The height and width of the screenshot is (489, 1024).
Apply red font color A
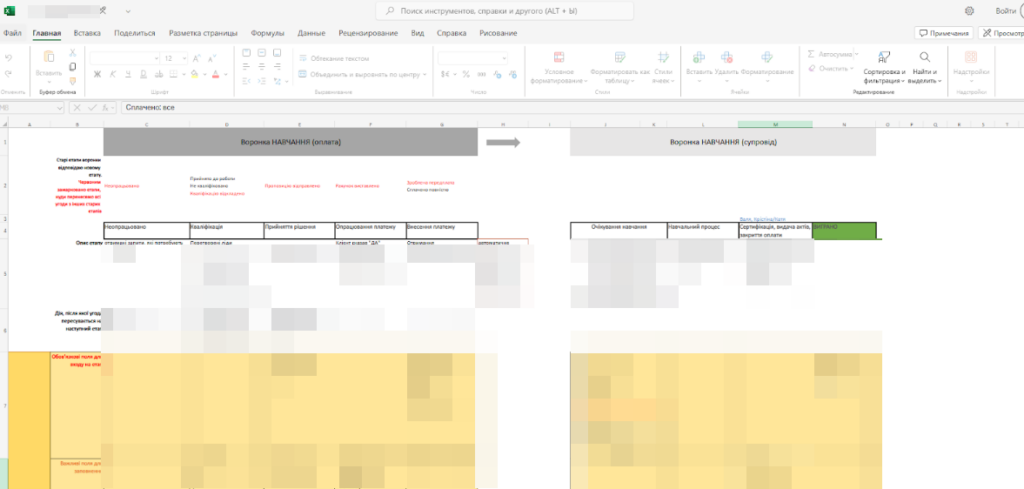(x=216, y=74)
